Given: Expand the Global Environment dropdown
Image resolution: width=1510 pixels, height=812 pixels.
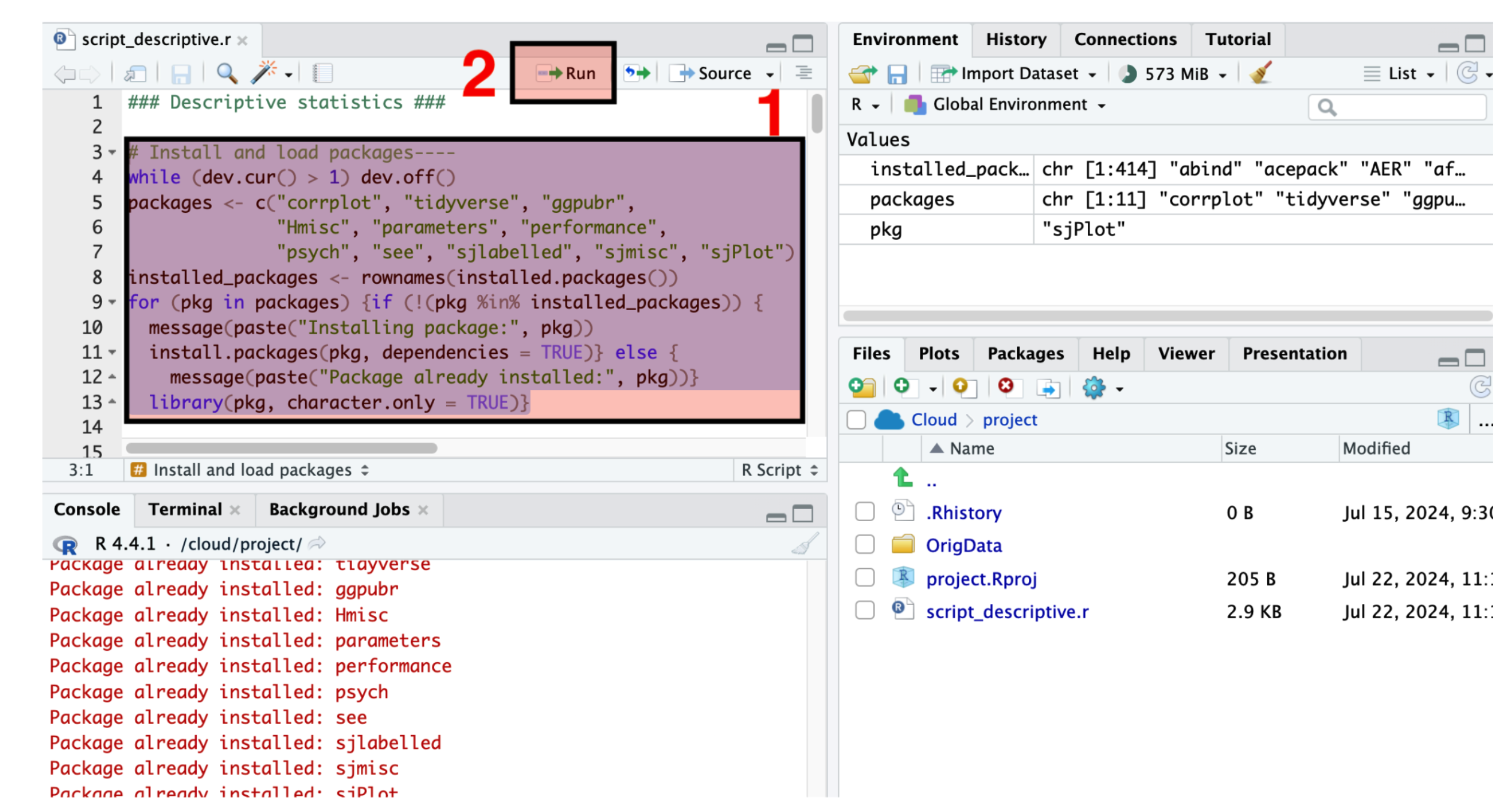Looking at the screenshot, I should [x=1010, y=105].
